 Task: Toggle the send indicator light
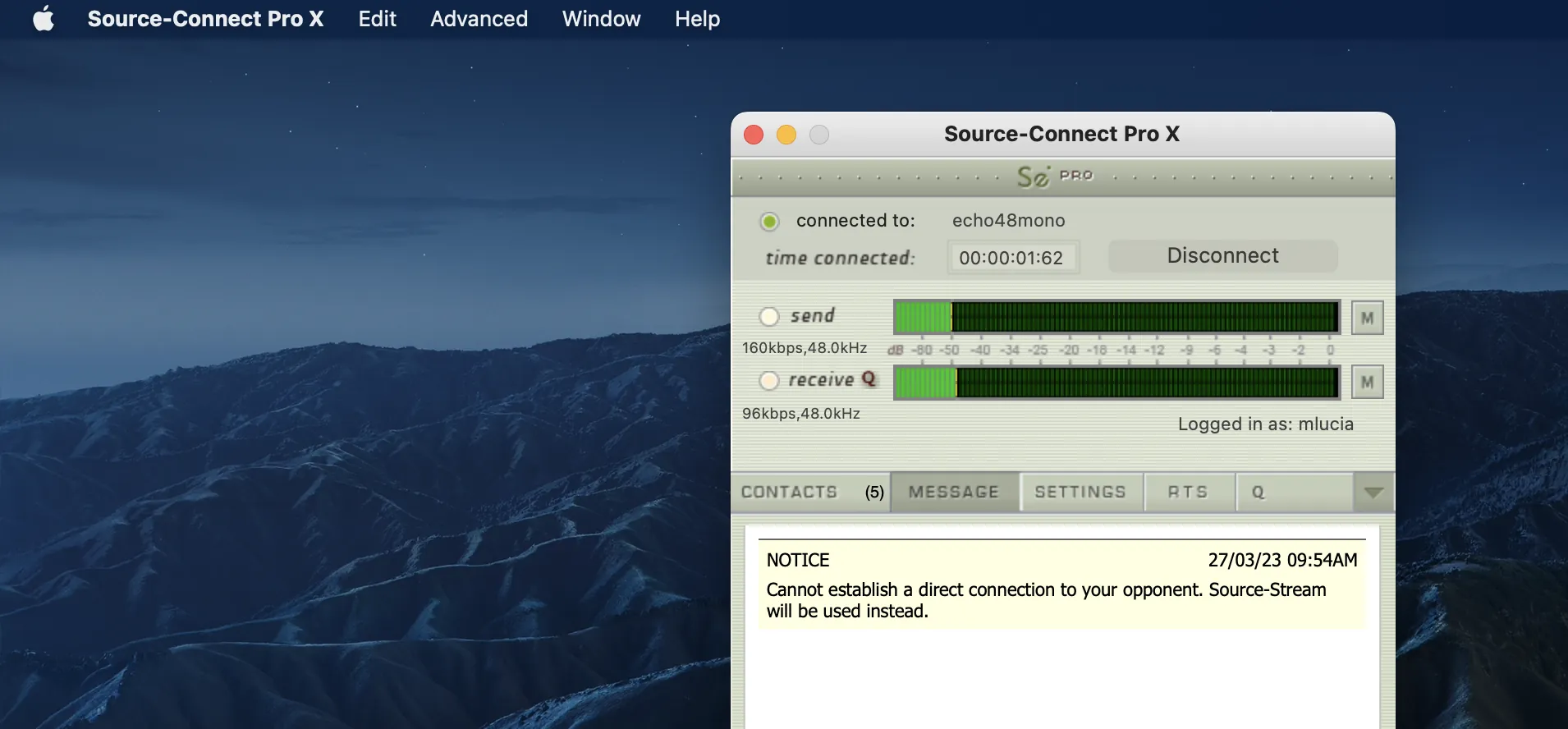pyautogui.click(x=769, y=316)
